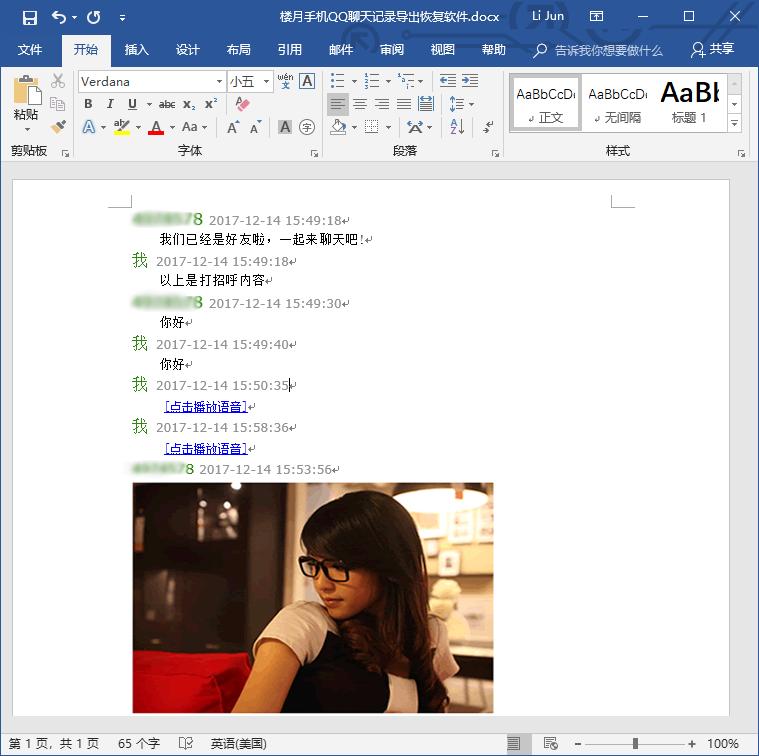The width and height of the screenshot is (759, 756).
Task: Click Grow Font size icon
Action: 233,127
